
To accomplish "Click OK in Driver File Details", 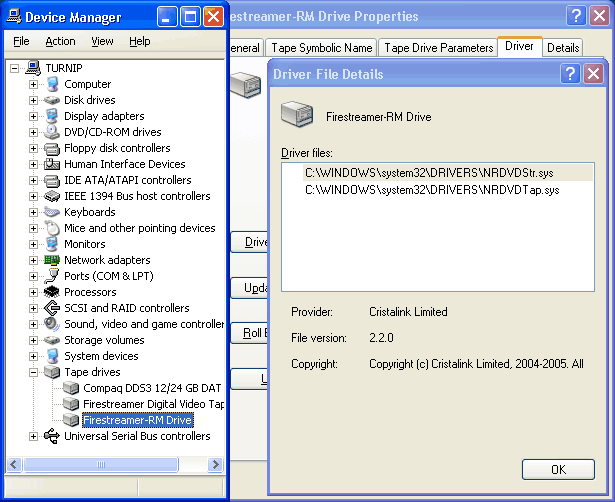I will (558, 469).
